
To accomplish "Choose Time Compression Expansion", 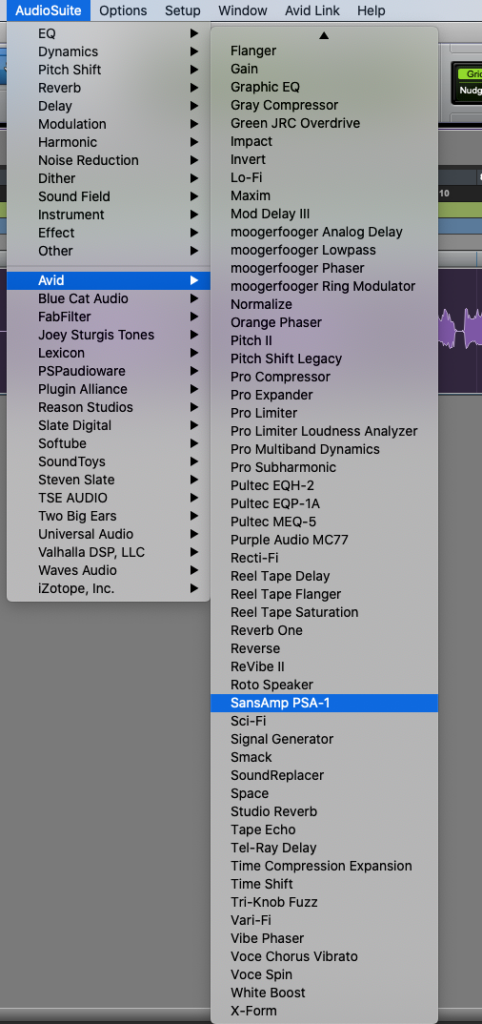I will [324, 866].
